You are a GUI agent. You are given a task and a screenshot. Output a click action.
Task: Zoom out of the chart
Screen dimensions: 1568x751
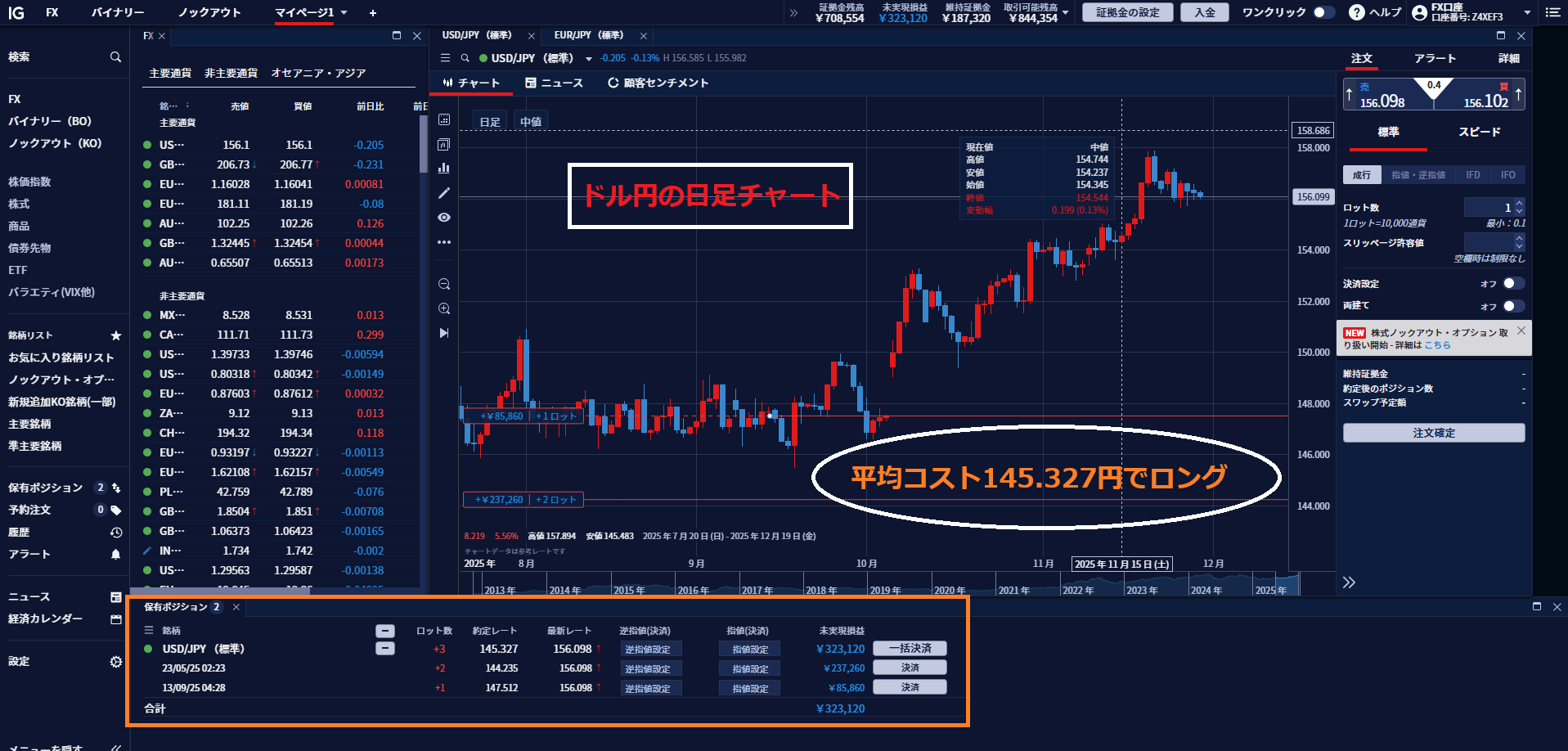click(444, 284)
